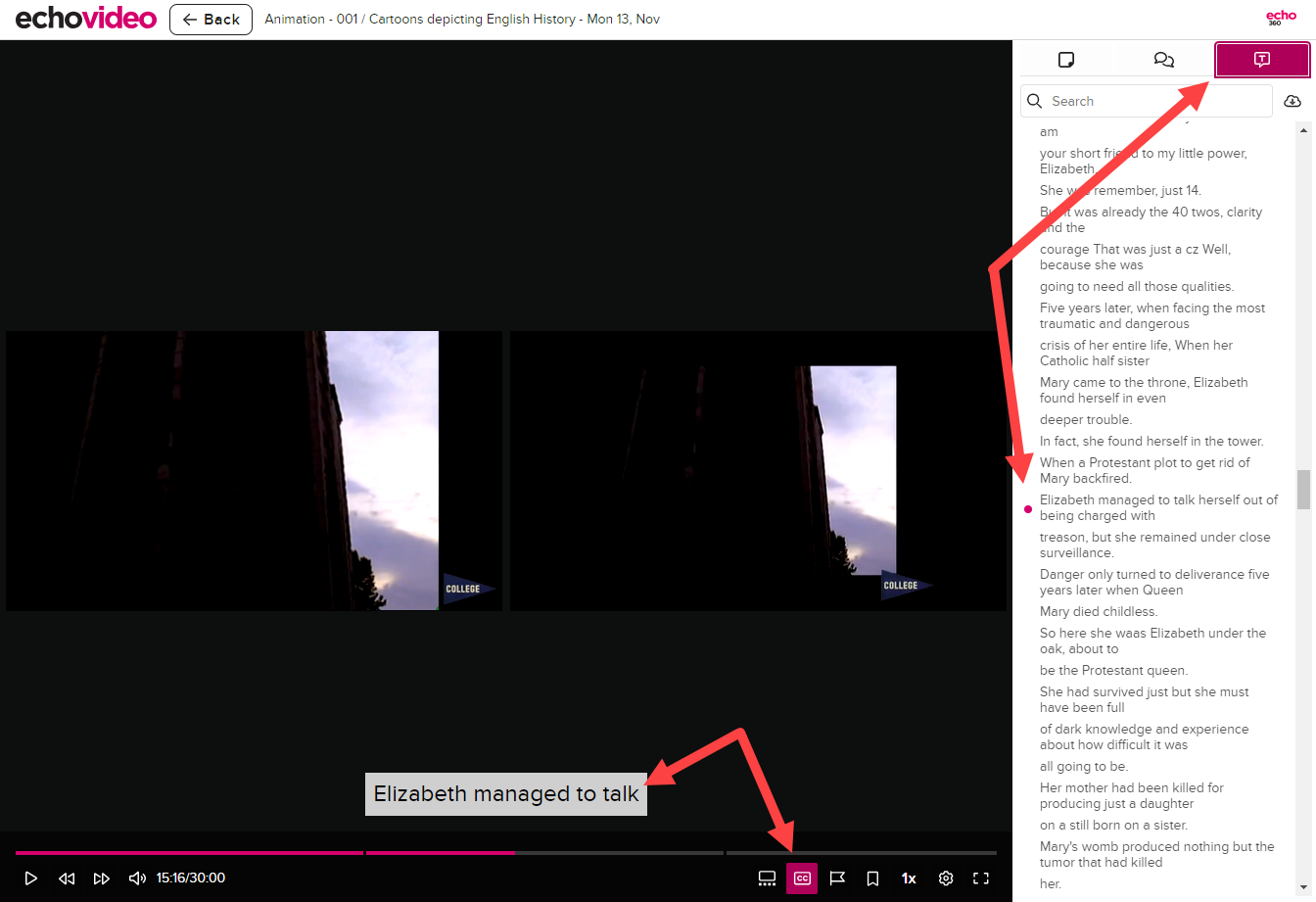
Task: Toggle closed captions off
Action: pyautogui.click(x=802, y=878)
